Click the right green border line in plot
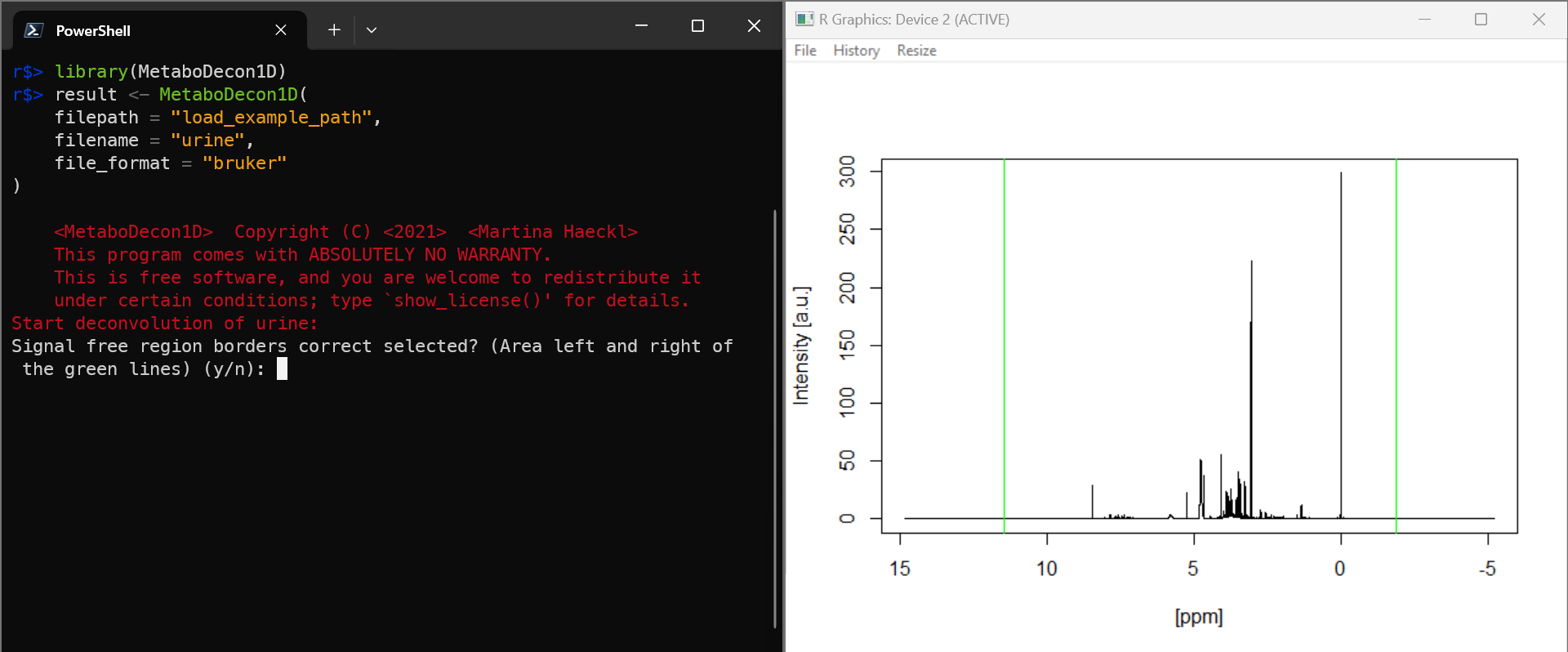Viewport: 1568px width, 652px height. pos(1396,346)
